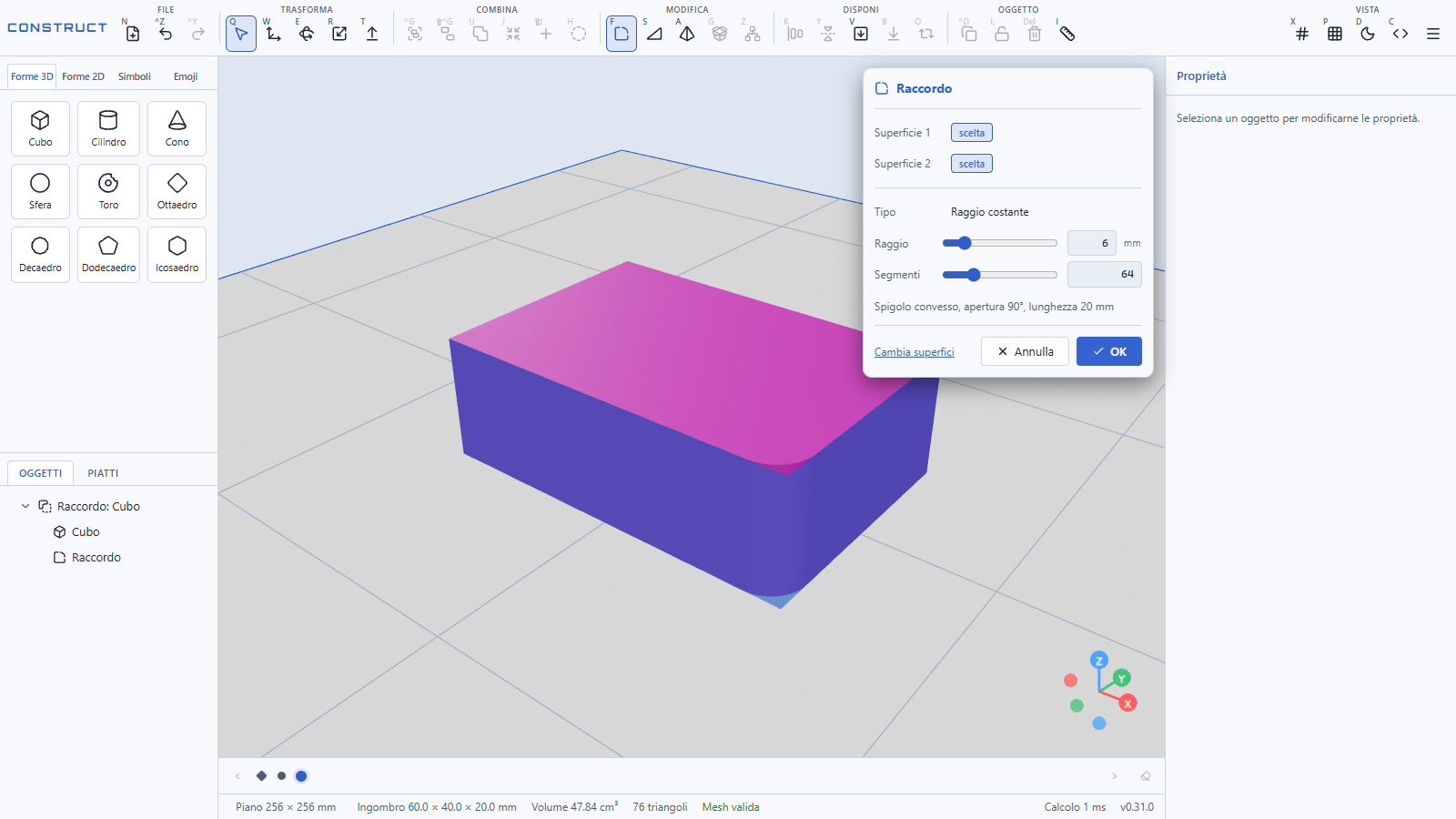
Task: Add a Cono shape
Action: point(177,128)
